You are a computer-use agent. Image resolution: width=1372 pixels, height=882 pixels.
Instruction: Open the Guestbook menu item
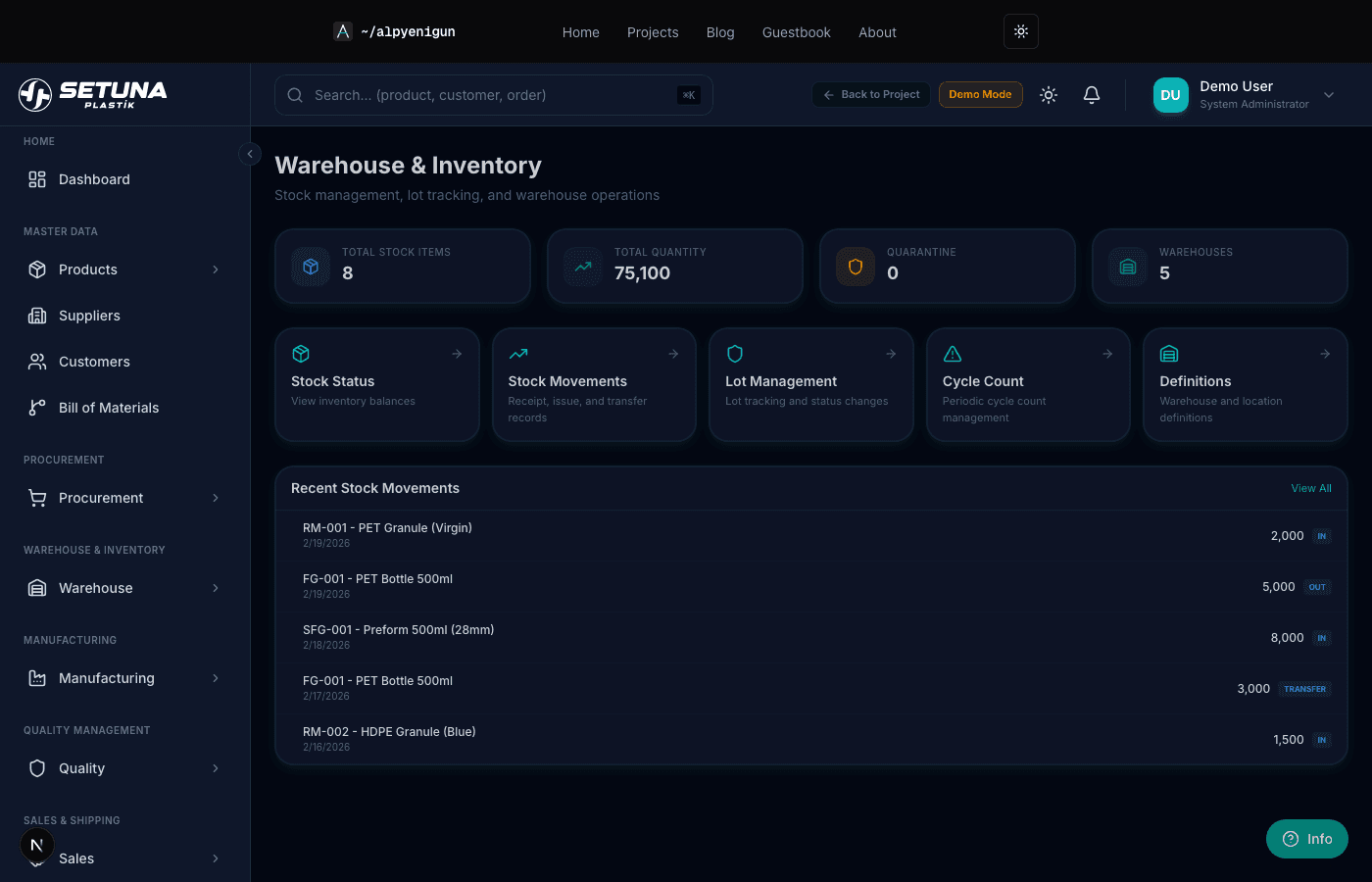796,32
